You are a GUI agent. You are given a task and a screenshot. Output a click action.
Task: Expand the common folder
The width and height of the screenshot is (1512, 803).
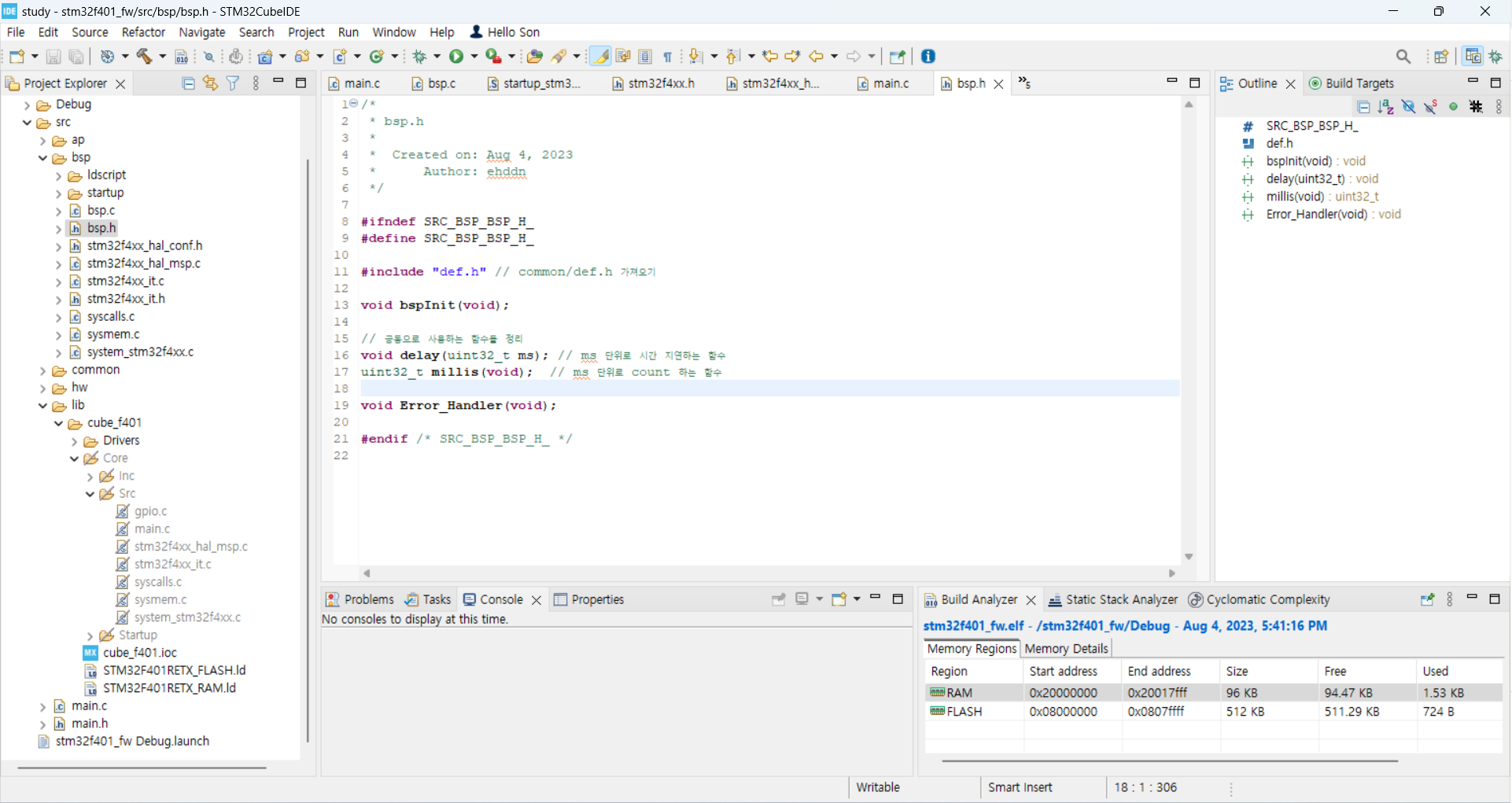(43, 370)
